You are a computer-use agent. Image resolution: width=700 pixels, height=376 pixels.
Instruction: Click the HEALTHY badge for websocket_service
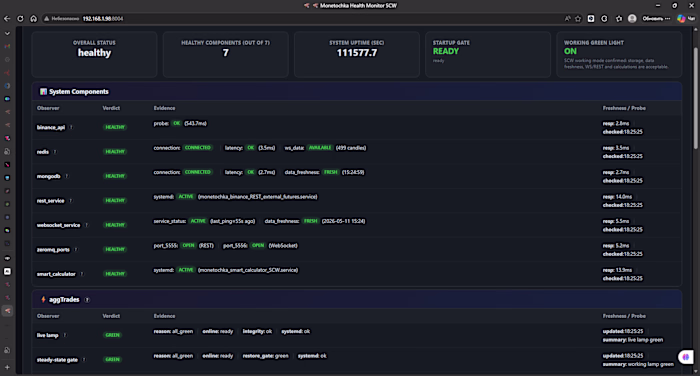point(115,225)
